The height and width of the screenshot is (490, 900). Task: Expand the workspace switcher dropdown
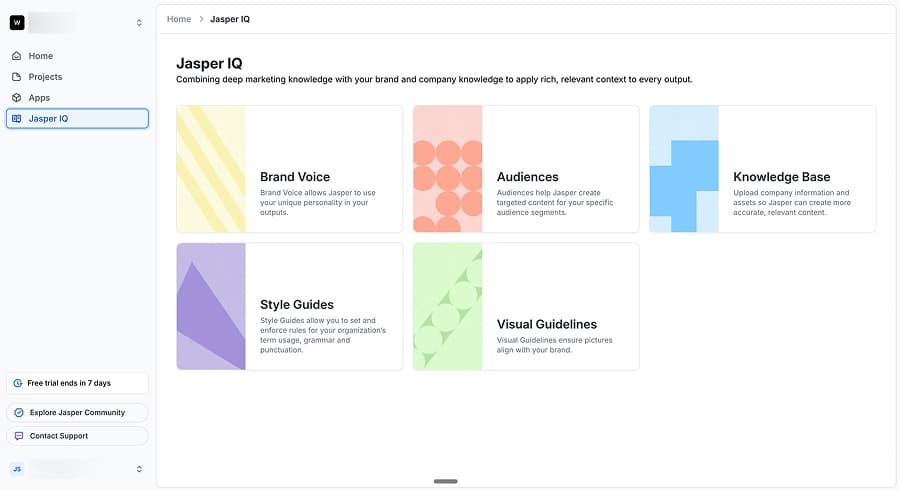139,23
